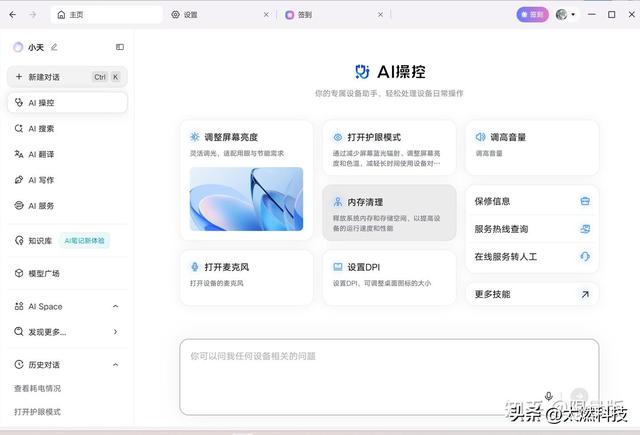Open 模型广场 in the sidebar
The image size is (640, 435).
coord(43,273)
